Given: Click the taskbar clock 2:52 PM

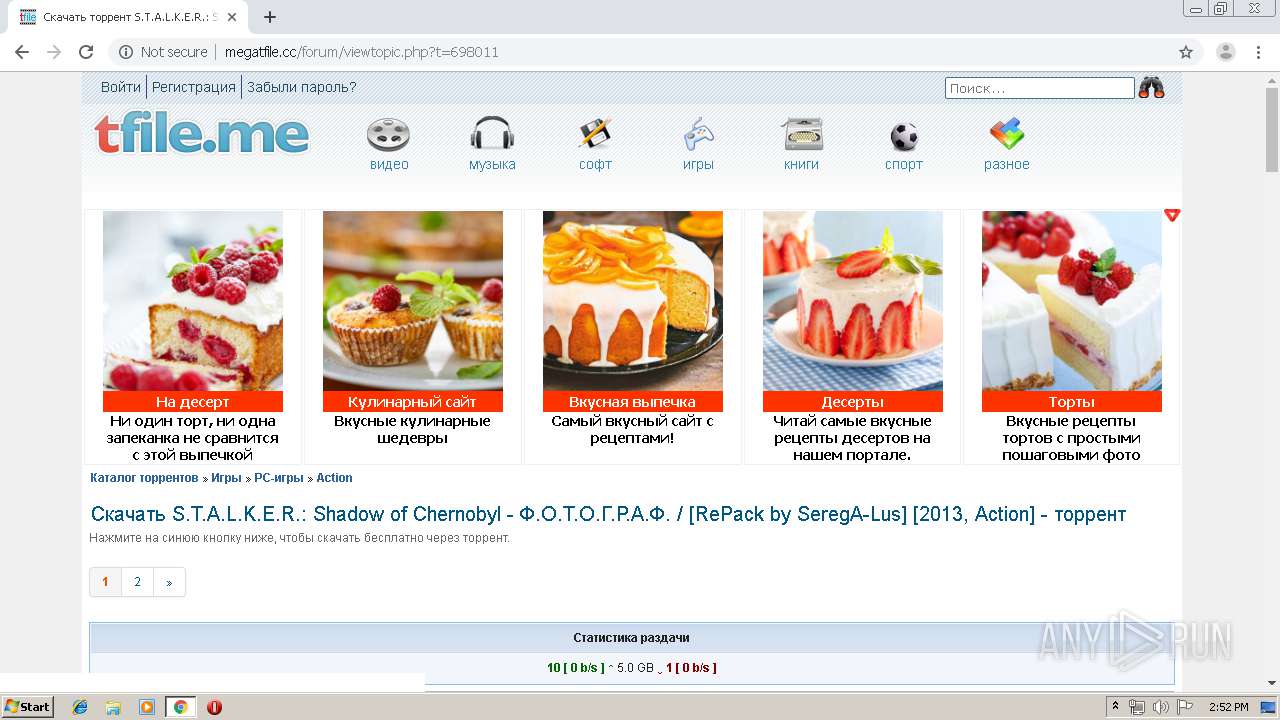Looking at the screenshot, I should coord(1228,707).
